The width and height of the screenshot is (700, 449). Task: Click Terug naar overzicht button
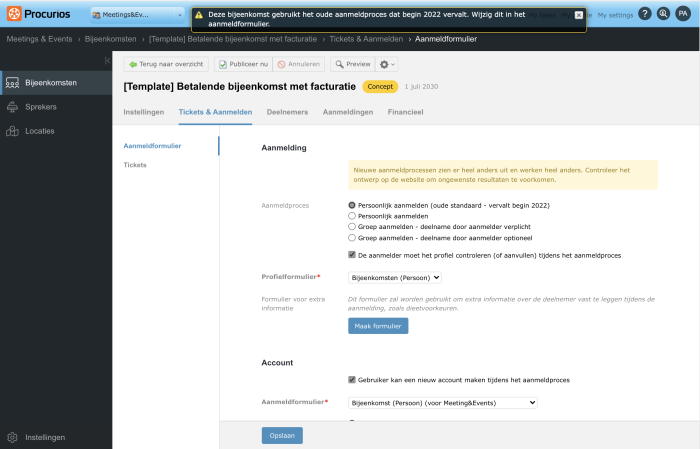[166, 64]
